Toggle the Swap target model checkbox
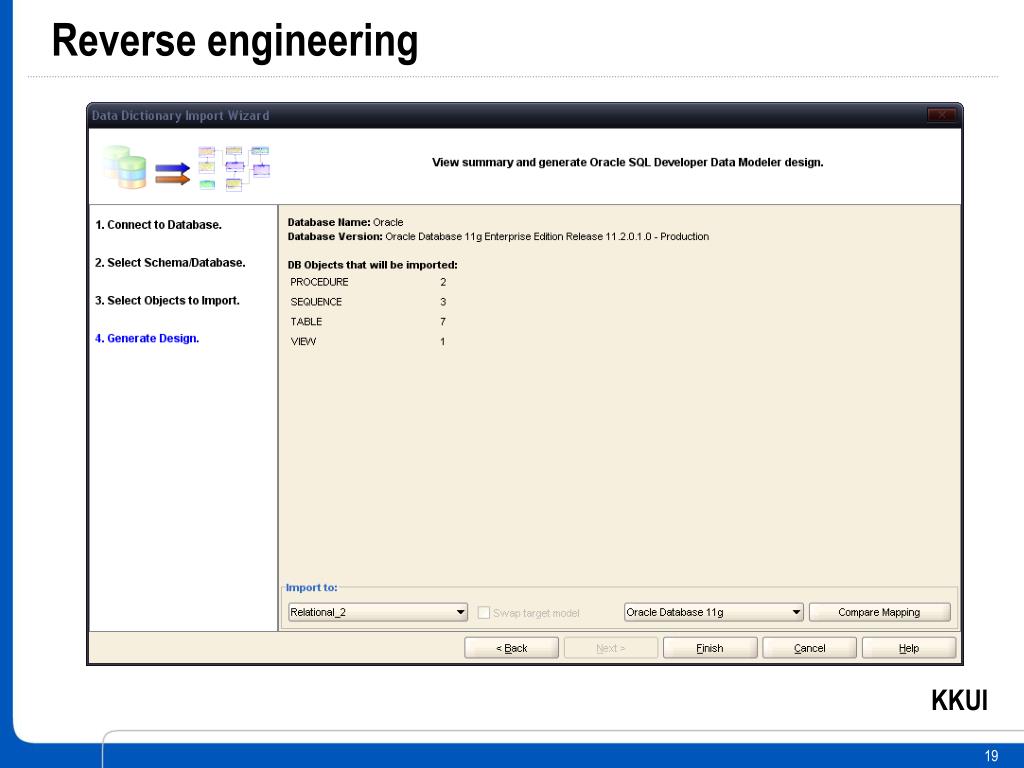The image size is (1024, 768). (484, 613)
